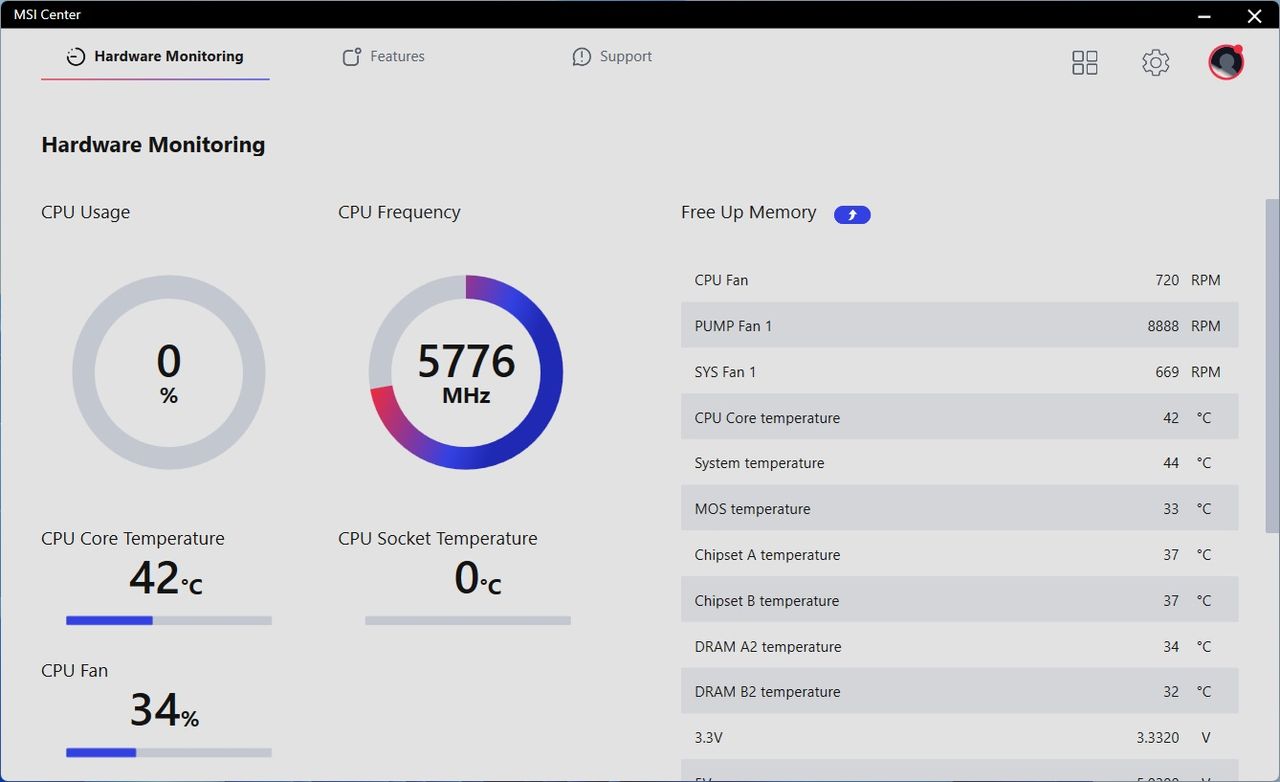Click the Features tab icon
Viewport: 1280px width, 782px height.
pyautogui.click(x=351, y=57)
